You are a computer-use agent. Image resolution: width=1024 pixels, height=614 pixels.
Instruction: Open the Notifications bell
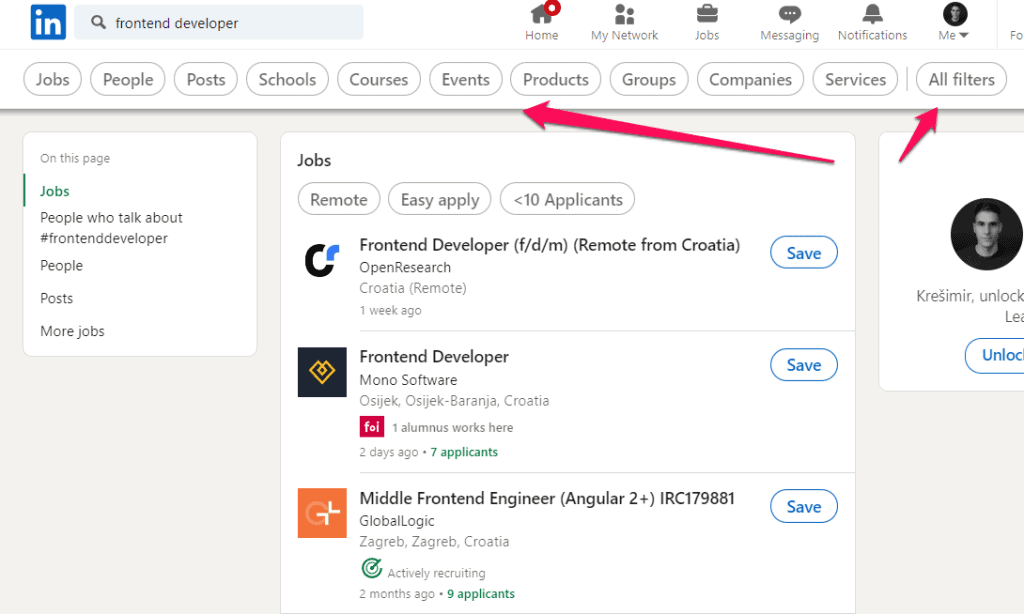click(872, 23)
